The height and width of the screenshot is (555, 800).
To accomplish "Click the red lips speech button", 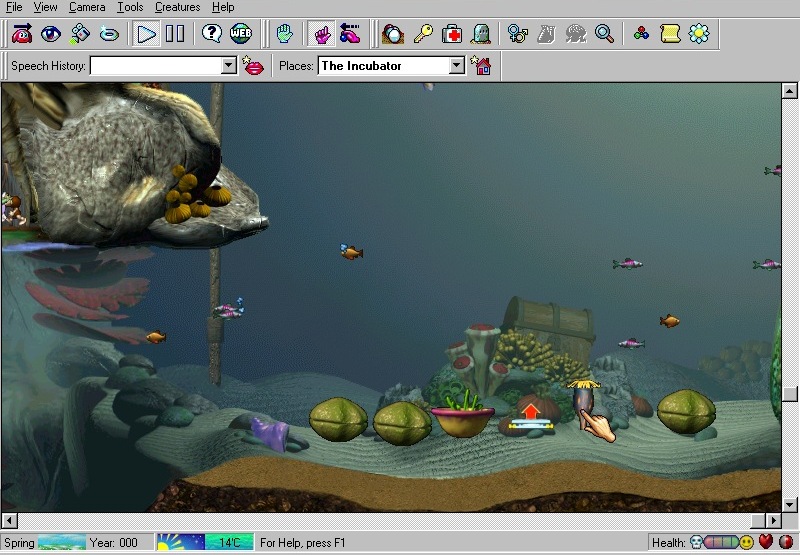I will tap(254, 66).
